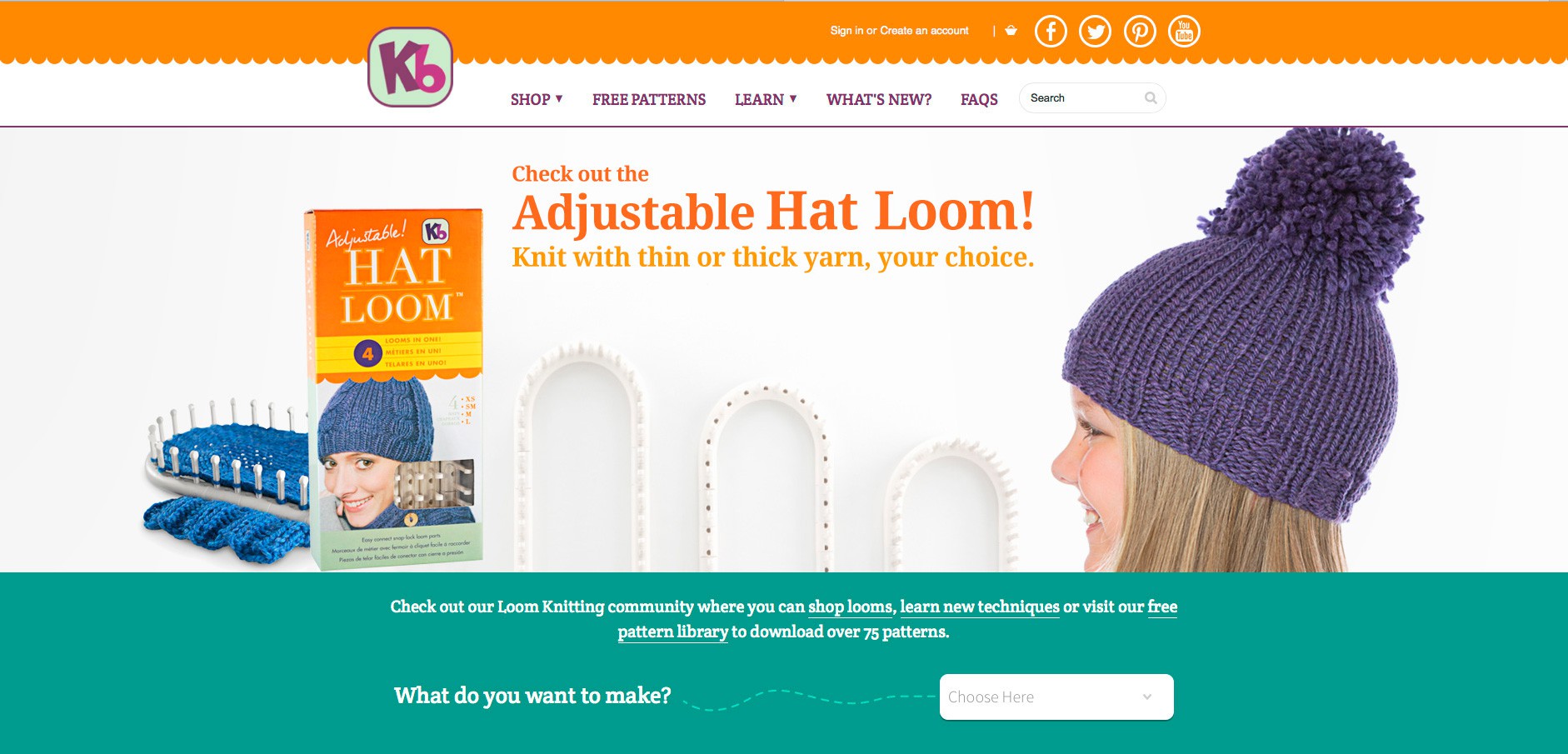Open the WHAT'S NEW? menu item
Viewport: 1568px width, 754px height.
(879, 99)
